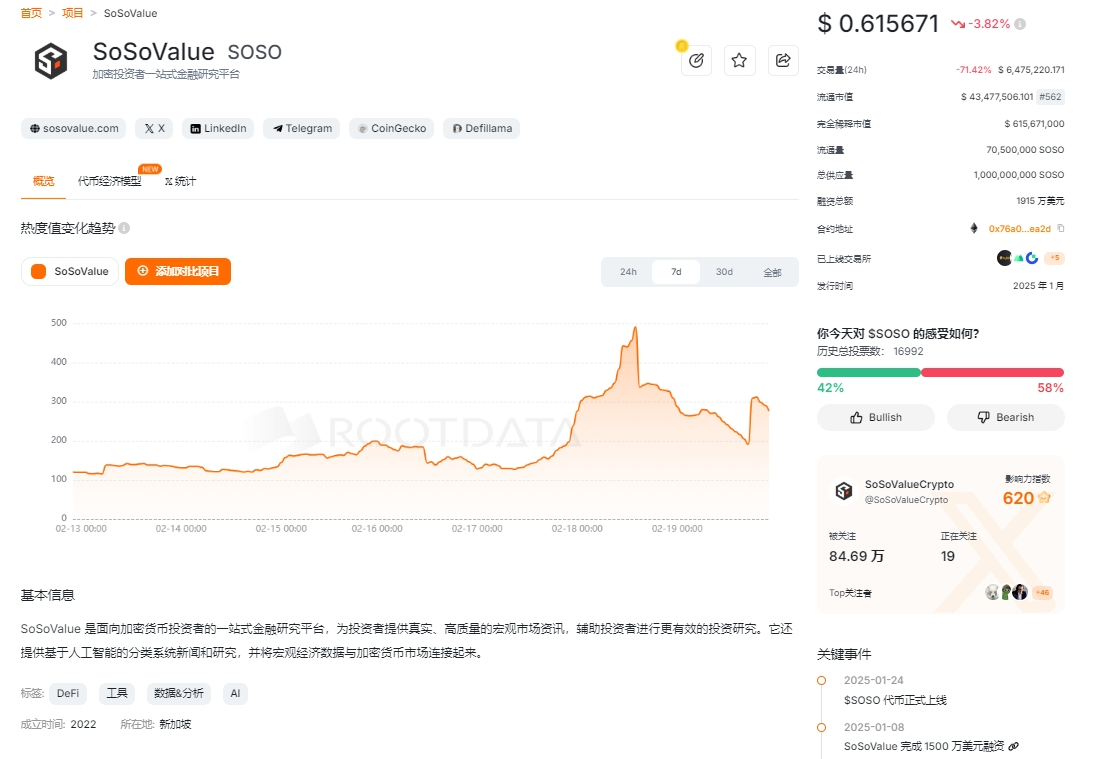The height and width of the screenshot is (759, 1105).
Task: Open the X social profile link
Action: click(x=154, y=128)
